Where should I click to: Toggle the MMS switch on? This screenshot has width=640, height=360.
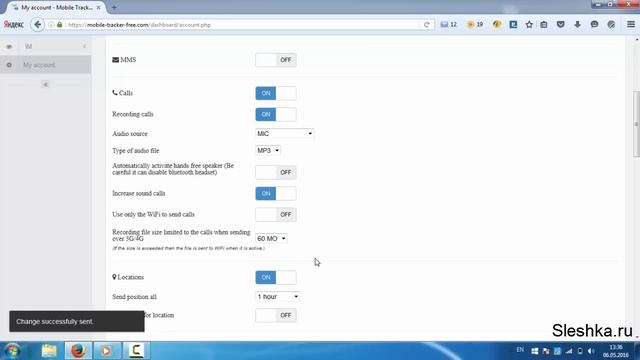(x=276, y=60)
